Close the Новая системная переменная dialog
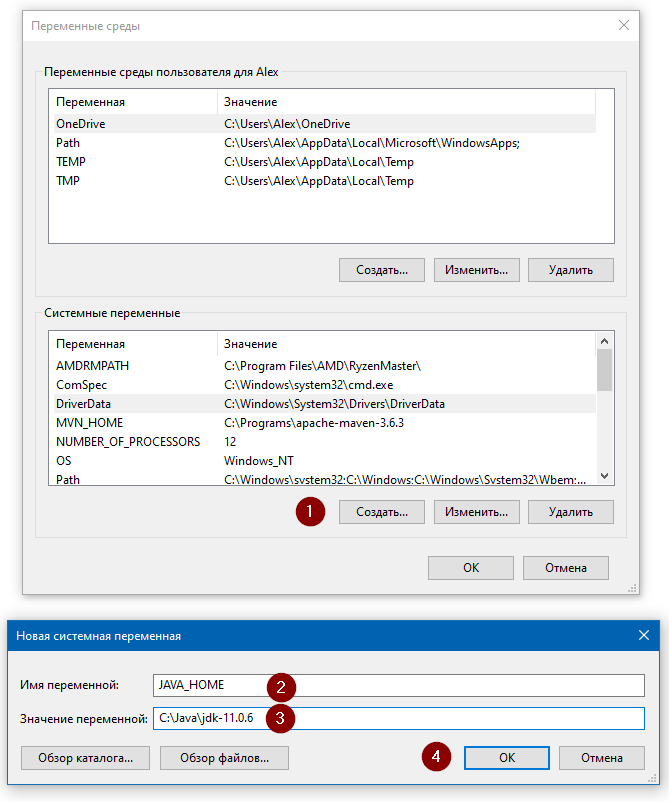The height and width of the screenshot is (802, 669). pyautogui.click(x=643, y=635)
